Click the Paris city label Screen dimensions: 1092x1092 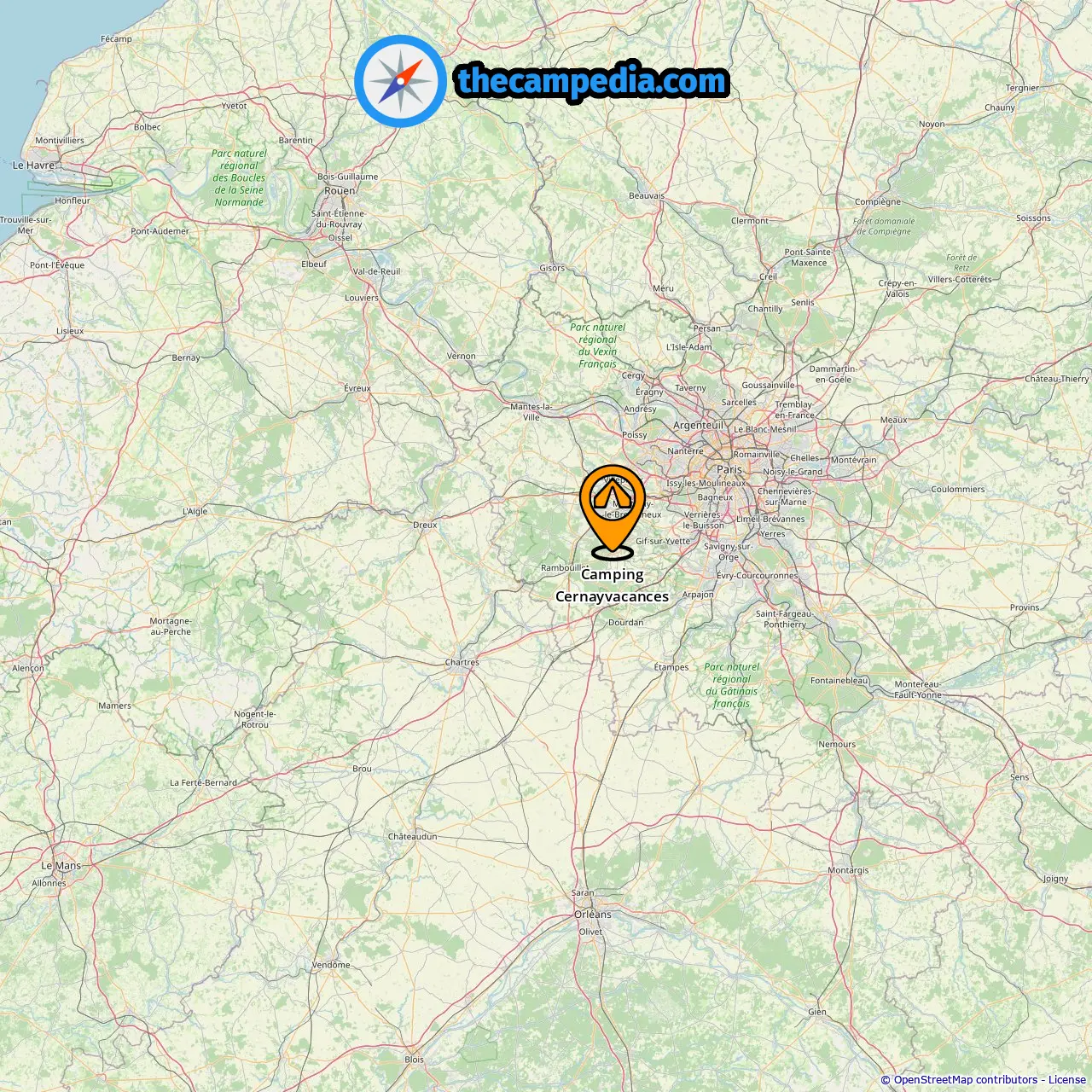729,469
